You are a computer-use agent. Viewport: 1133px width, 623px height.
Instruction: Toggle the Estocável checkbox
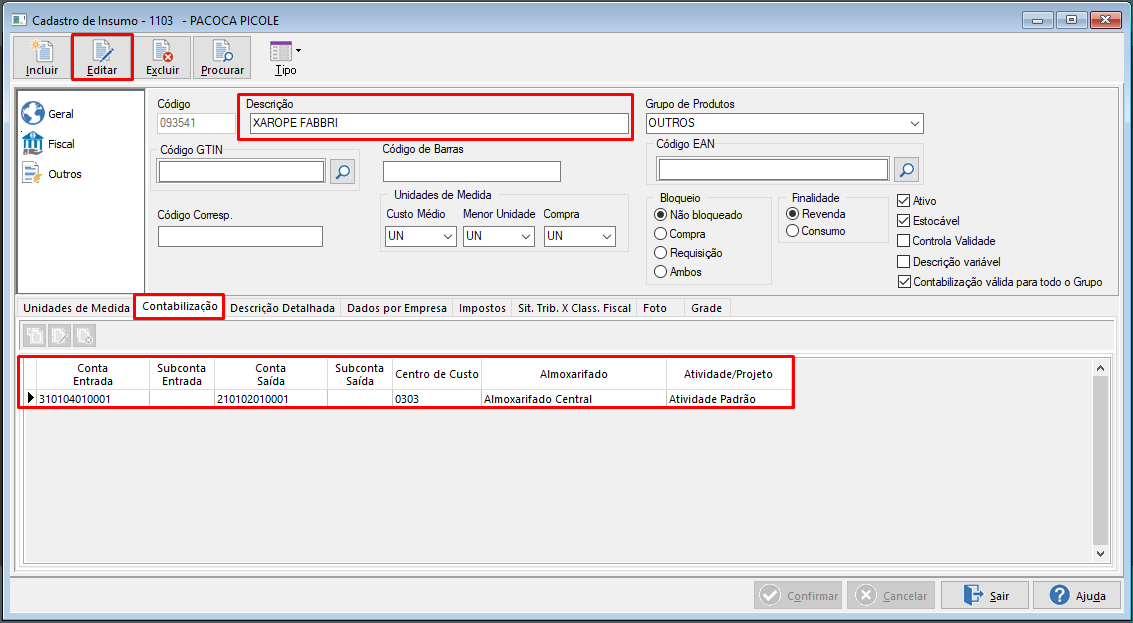(x=903, y=220)
